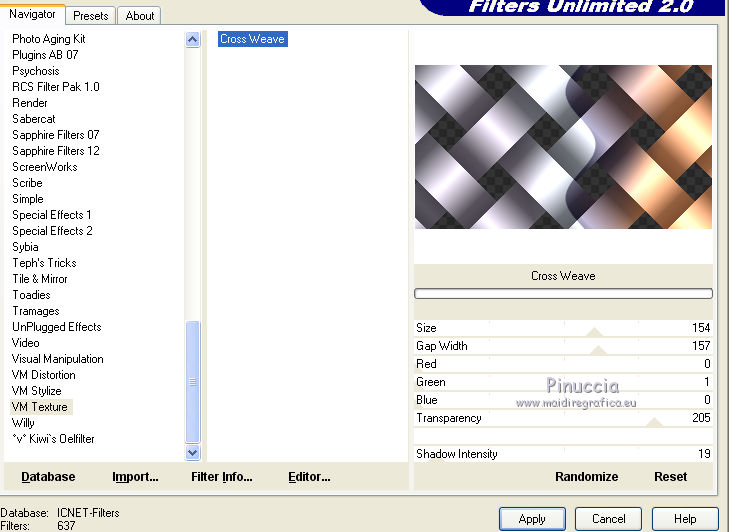
Task: Select Render category
Action: coord(30,103)
